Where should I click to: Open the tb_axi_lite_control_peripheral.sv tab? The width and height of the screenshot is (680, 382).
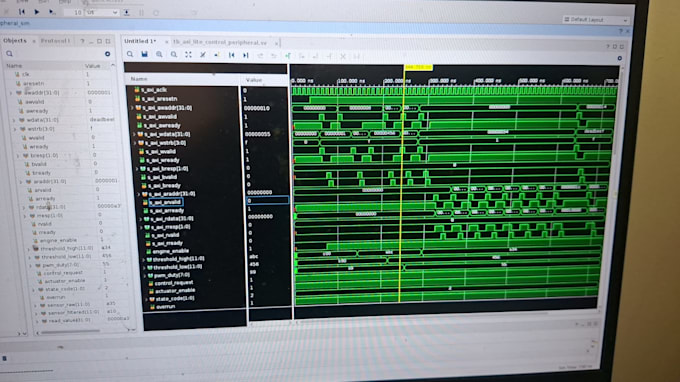click(220, 42)
